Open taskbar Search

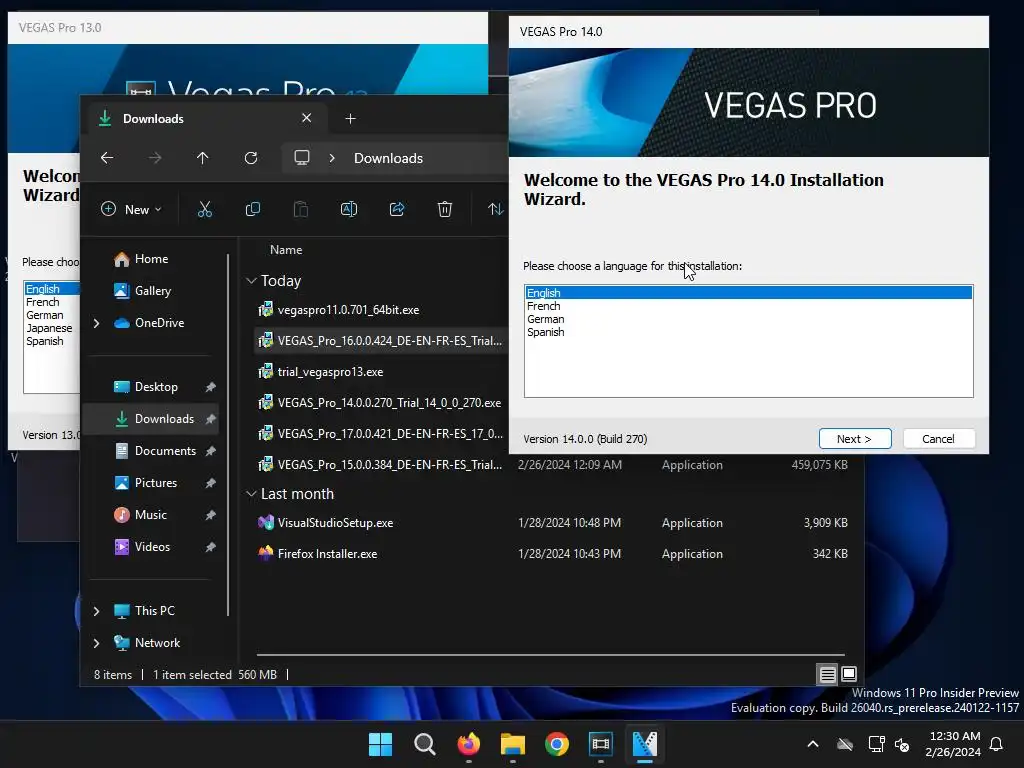pyautogui.click(x=424, y=744)
